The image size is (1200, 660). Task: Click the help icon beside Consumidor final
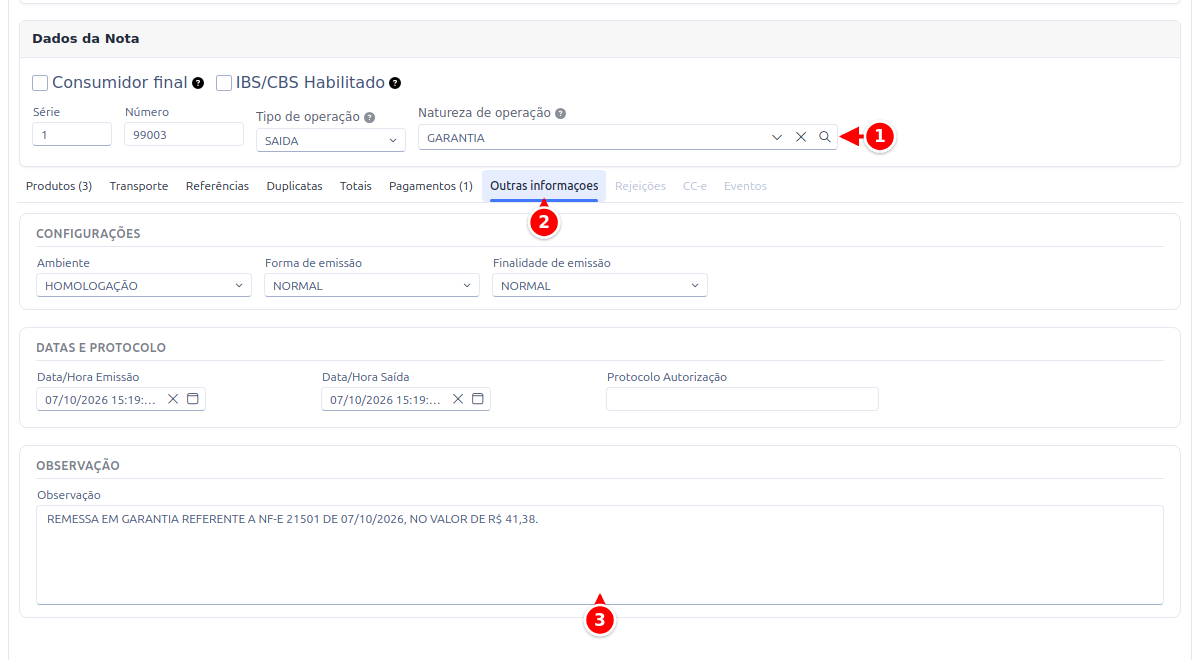coord(198,83)
